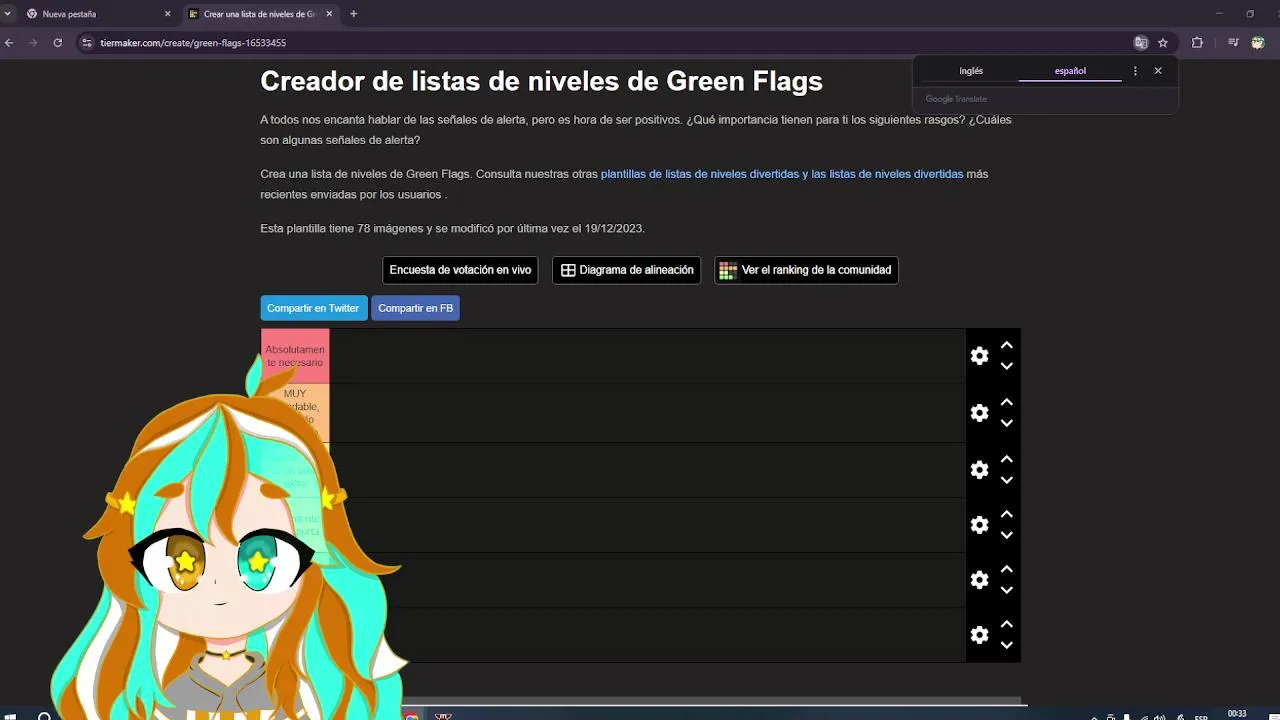The height and width of the screenshot is (720, 1280).
Task: Open settings gear for the 'MUY' tier row
Action: coord(979,413)
